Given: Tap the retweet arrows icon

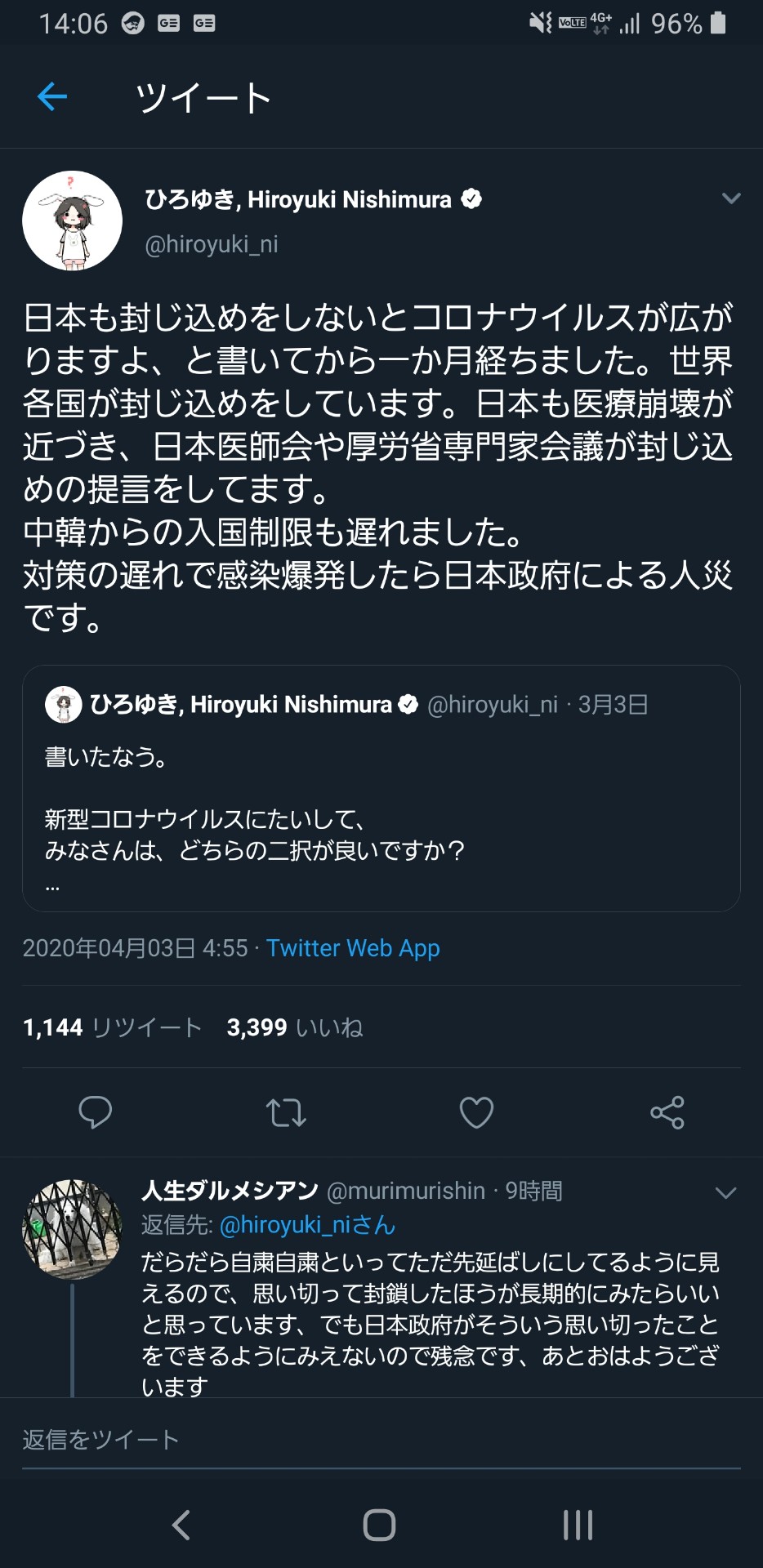Looking at the screenshot, I should (286, 1112).
